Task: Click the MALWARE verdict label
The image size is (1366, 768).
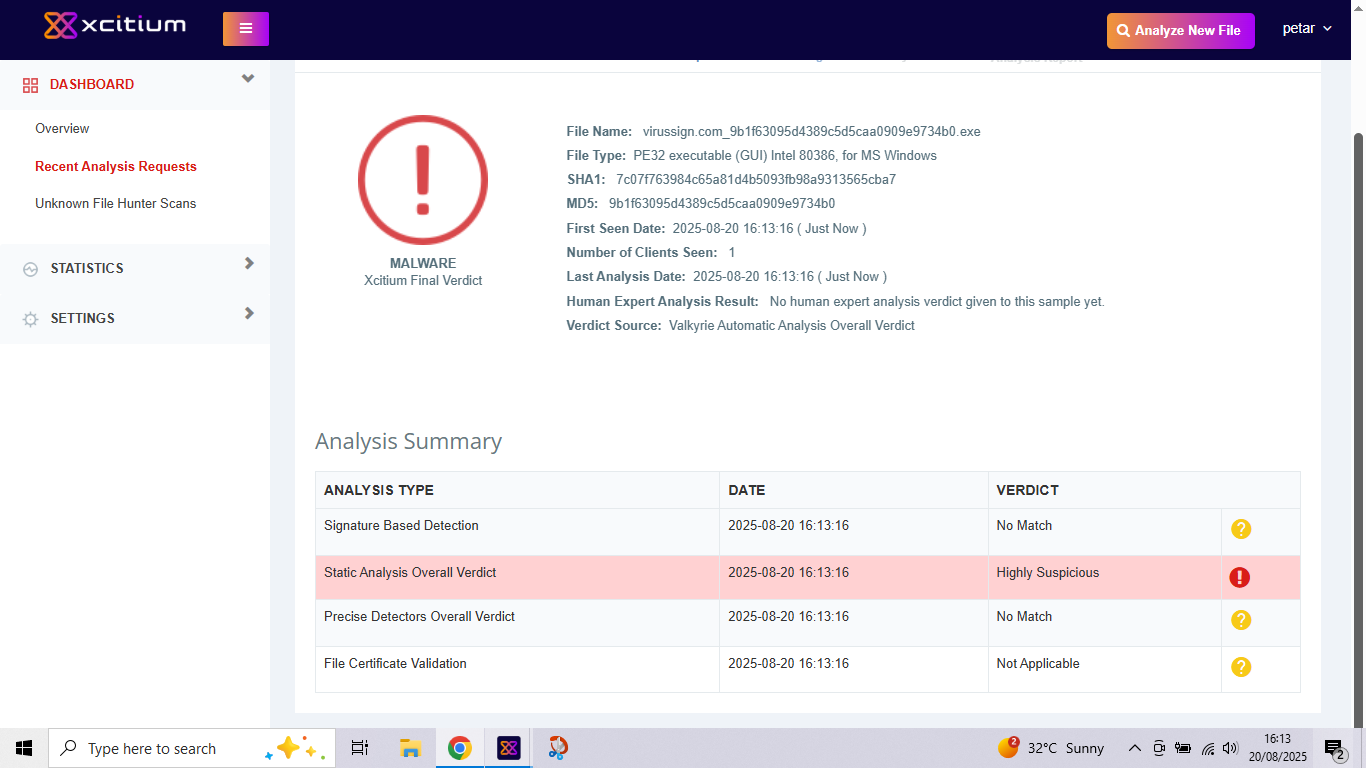Action: click(x=423, y=263)
